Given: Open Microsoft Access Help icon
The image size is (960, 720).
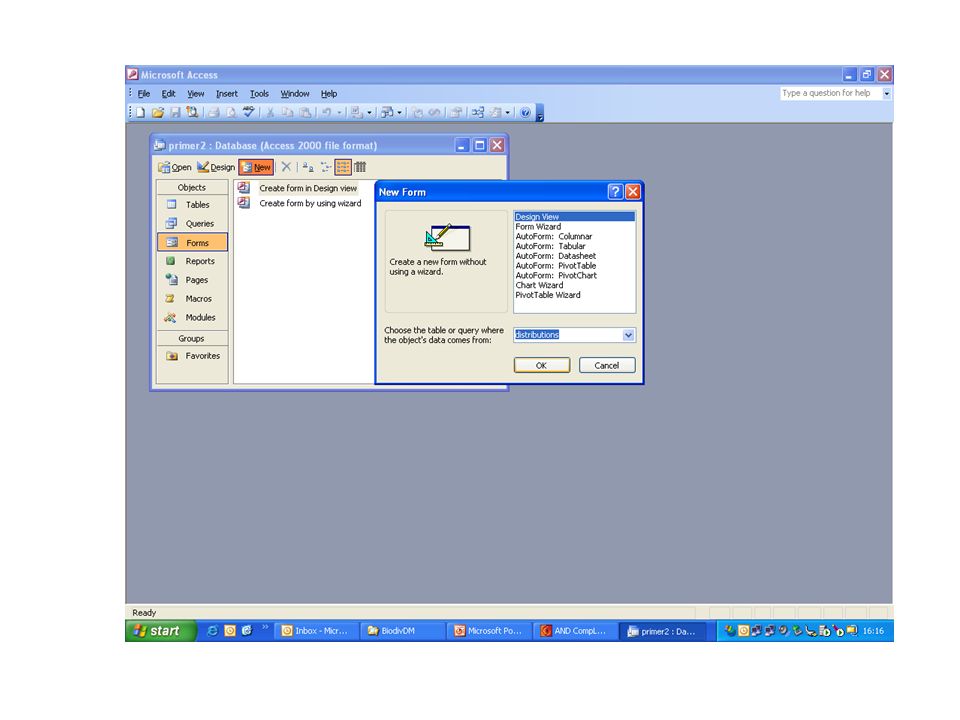Looking at the screenshot, I should click(525, 112).
